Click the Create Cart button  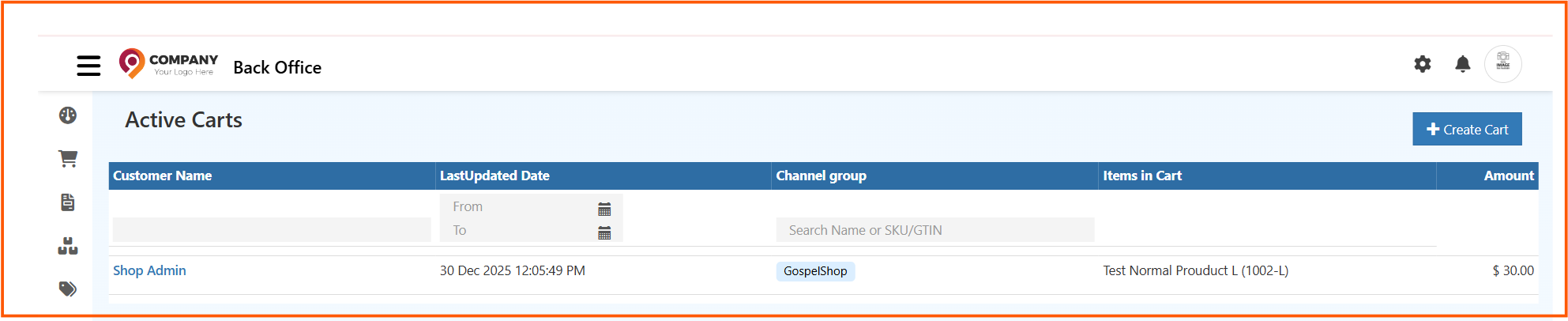click(x=1467, y=130)
